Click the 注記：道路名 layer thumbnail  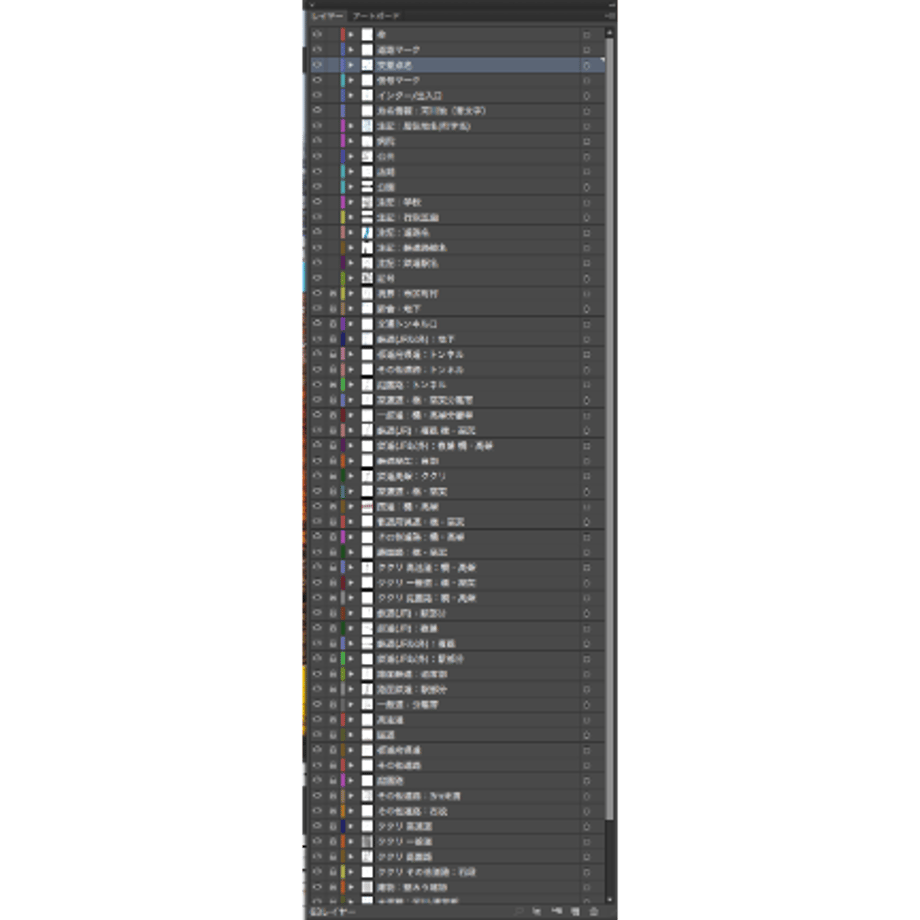click(x=367, y=233)
